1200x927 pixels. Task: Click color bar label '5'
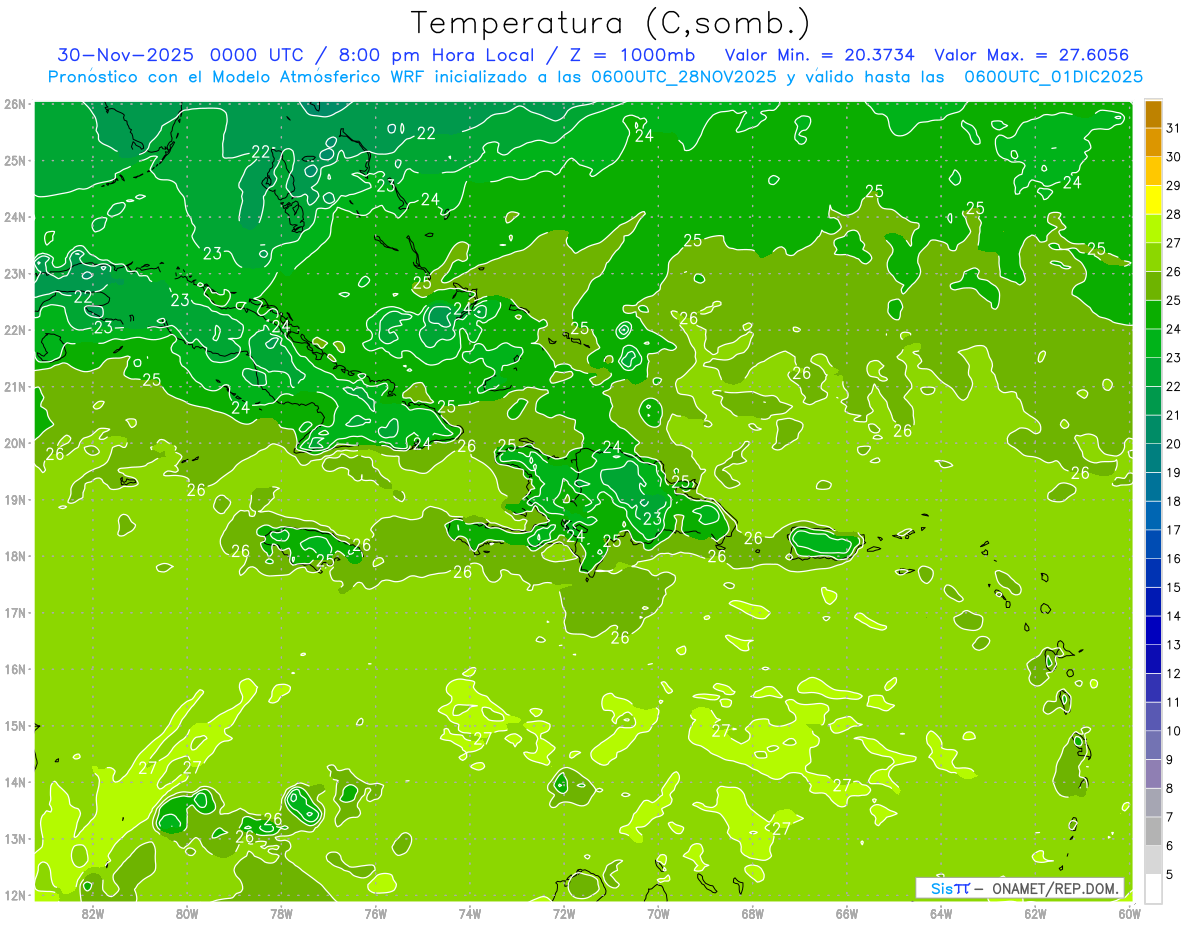pos(1170,874)
